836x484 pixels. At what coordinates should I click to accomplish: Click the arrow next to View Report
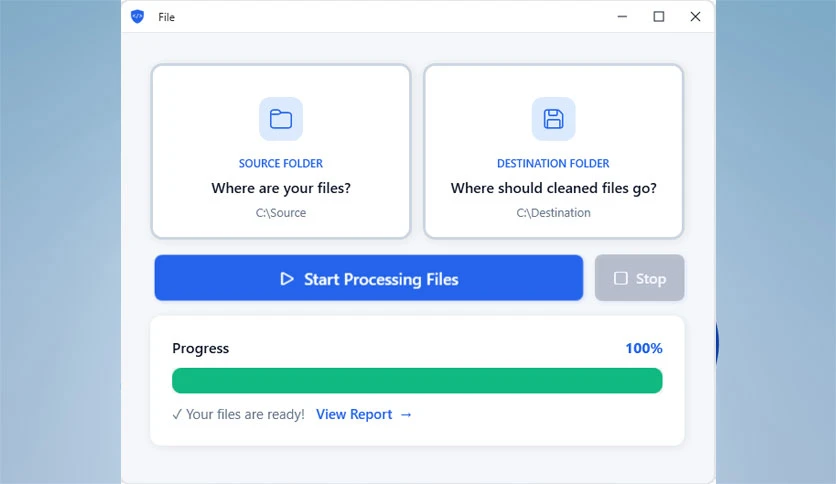406,415
